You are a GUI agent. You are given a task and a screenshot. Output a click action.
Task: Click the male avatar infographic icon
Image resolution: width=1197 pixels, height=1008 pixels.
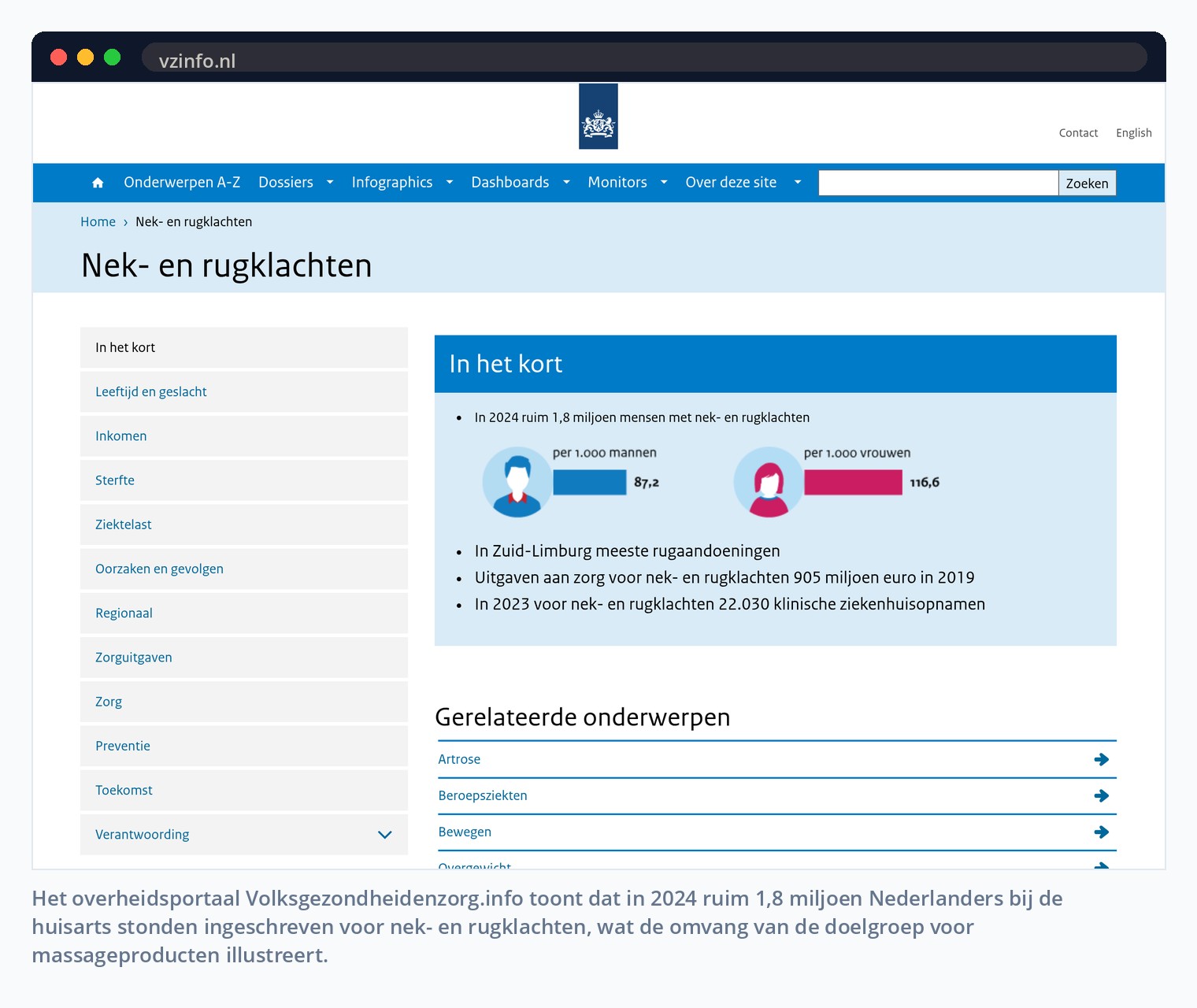tap(517, 482)
